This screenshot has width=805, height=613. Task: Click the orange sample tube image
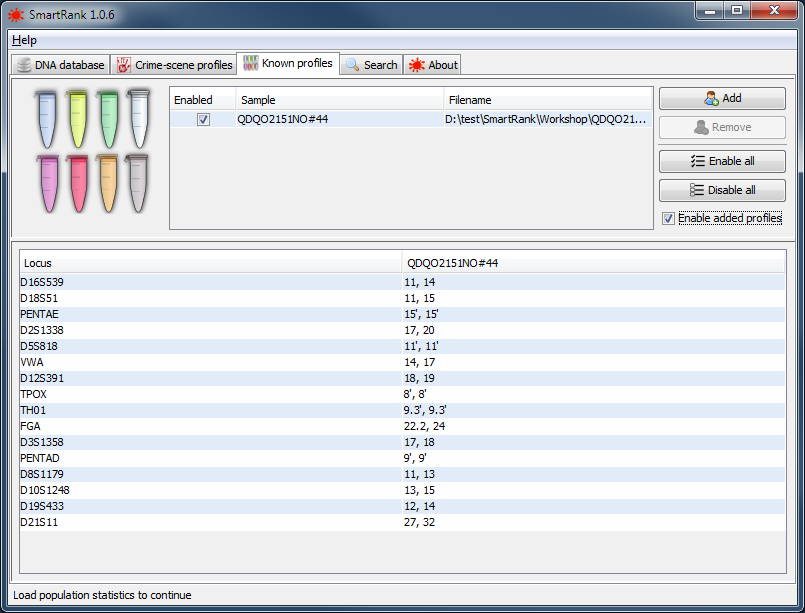pos(108,183)
